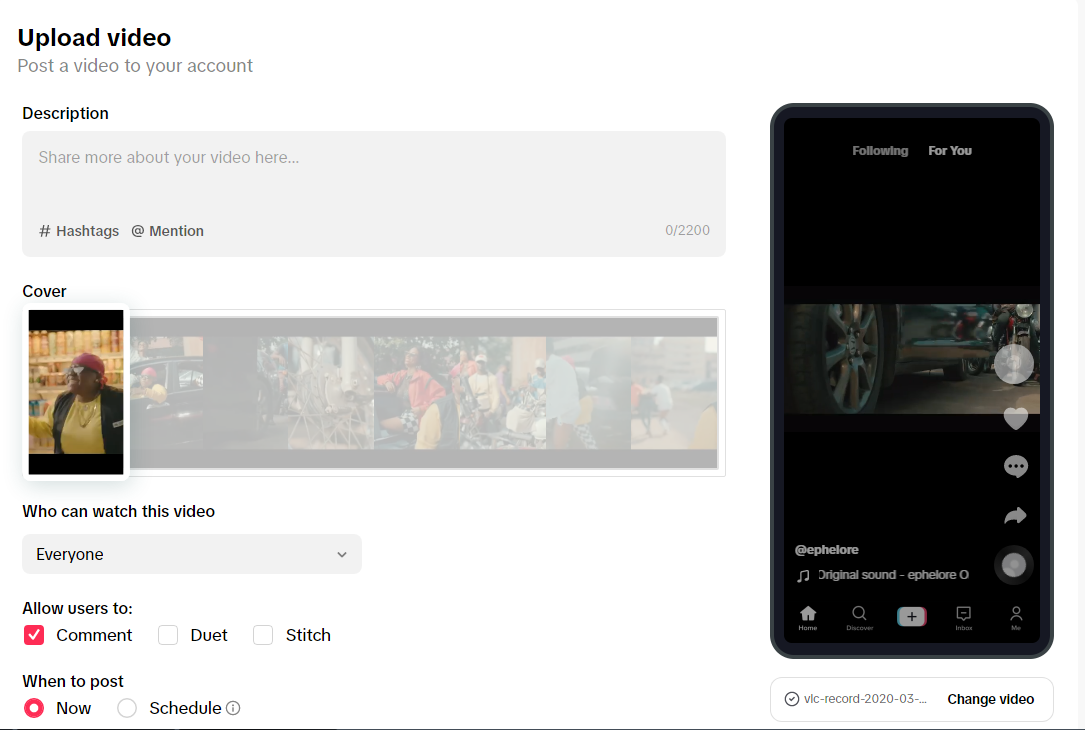Click the info icon next to Schedule
Viewport: 1085px width, 730px height.
coord(233,708)
